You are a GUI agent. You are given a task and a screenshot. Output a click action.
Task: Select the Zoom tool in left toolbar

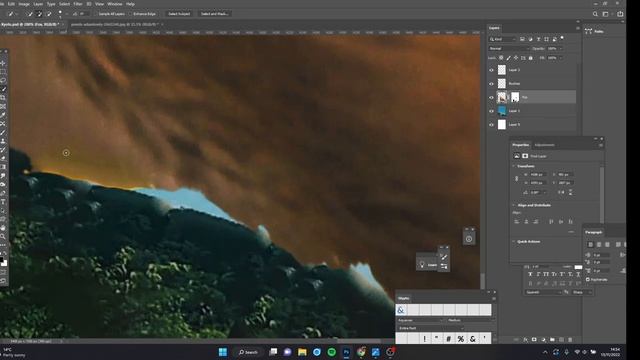coord(3,237)
